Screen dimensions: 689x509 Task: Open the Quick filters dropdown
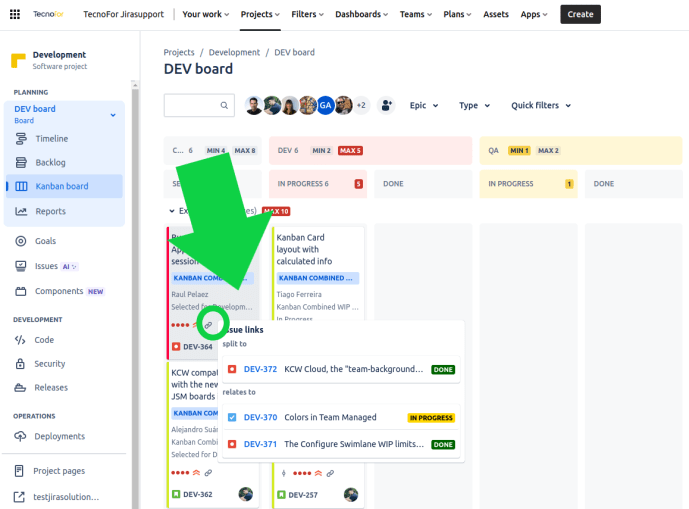pos(540,105)
